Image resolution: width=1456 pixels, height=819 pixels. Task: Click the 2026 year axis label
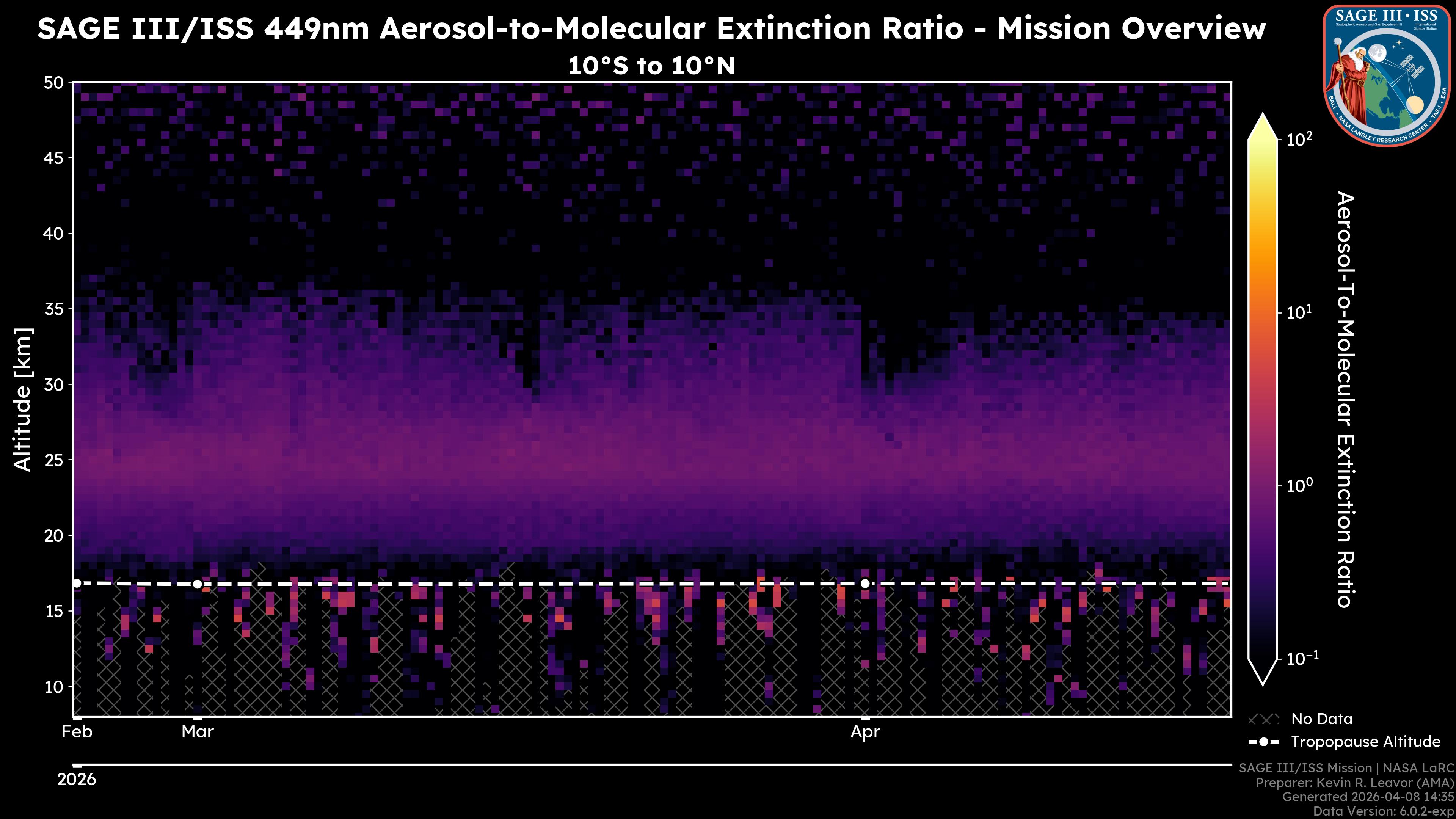tap(77, 780)
